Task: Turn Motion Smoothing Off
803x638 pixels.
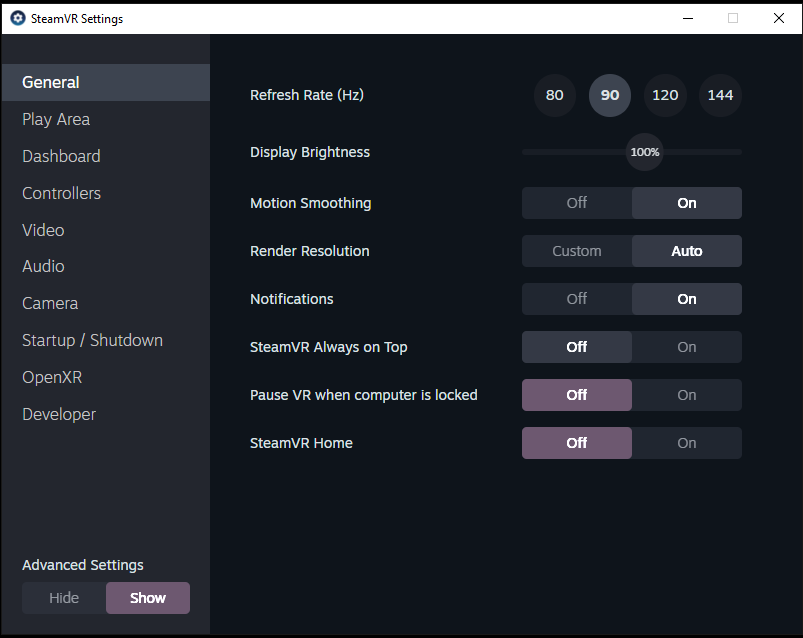Action: [x=577, y=203]
